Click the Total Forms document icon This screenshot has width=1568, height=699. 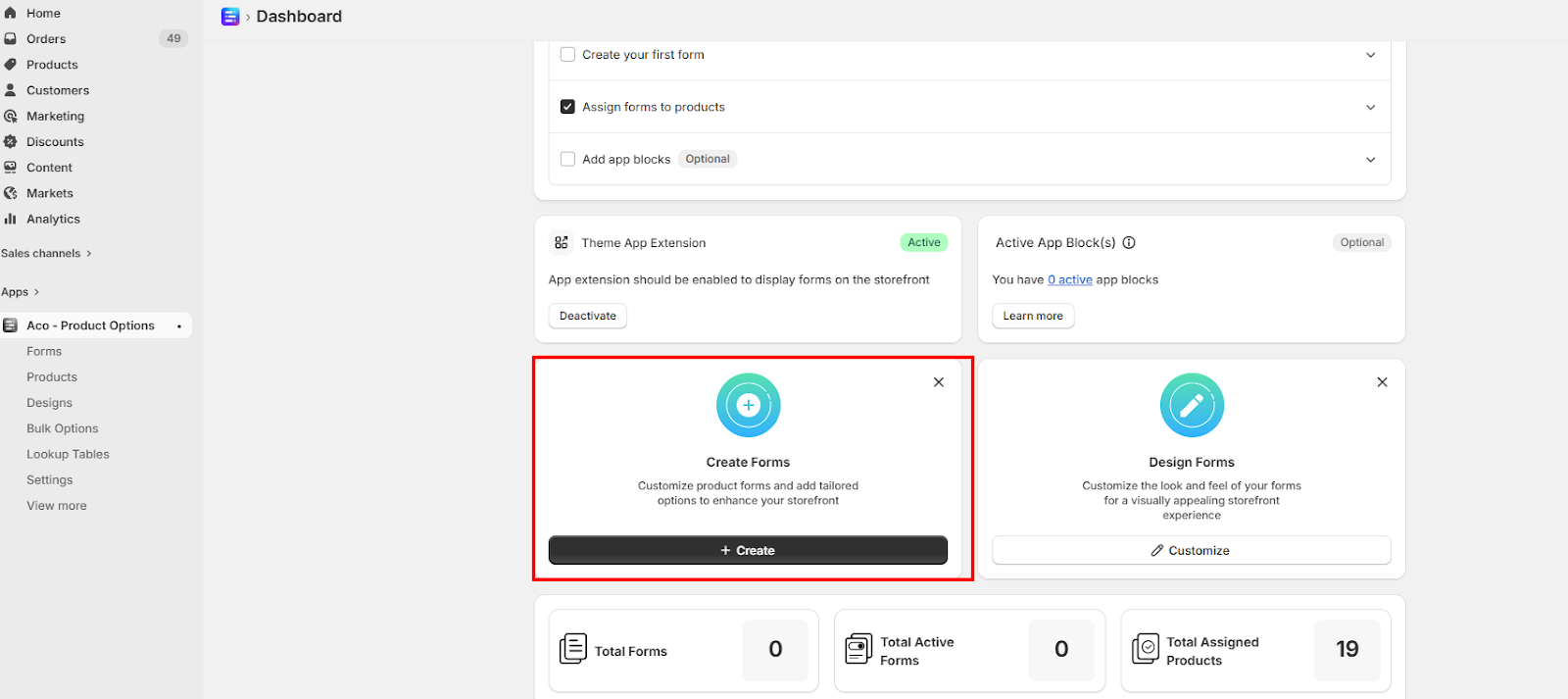(573, 649)
